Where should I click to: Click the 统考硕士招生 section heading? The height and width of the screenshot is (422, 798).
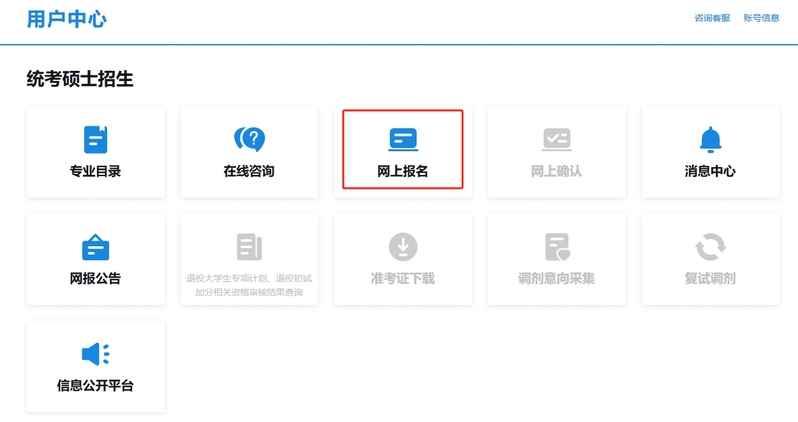pyautogui.click(x=80, y=79)
